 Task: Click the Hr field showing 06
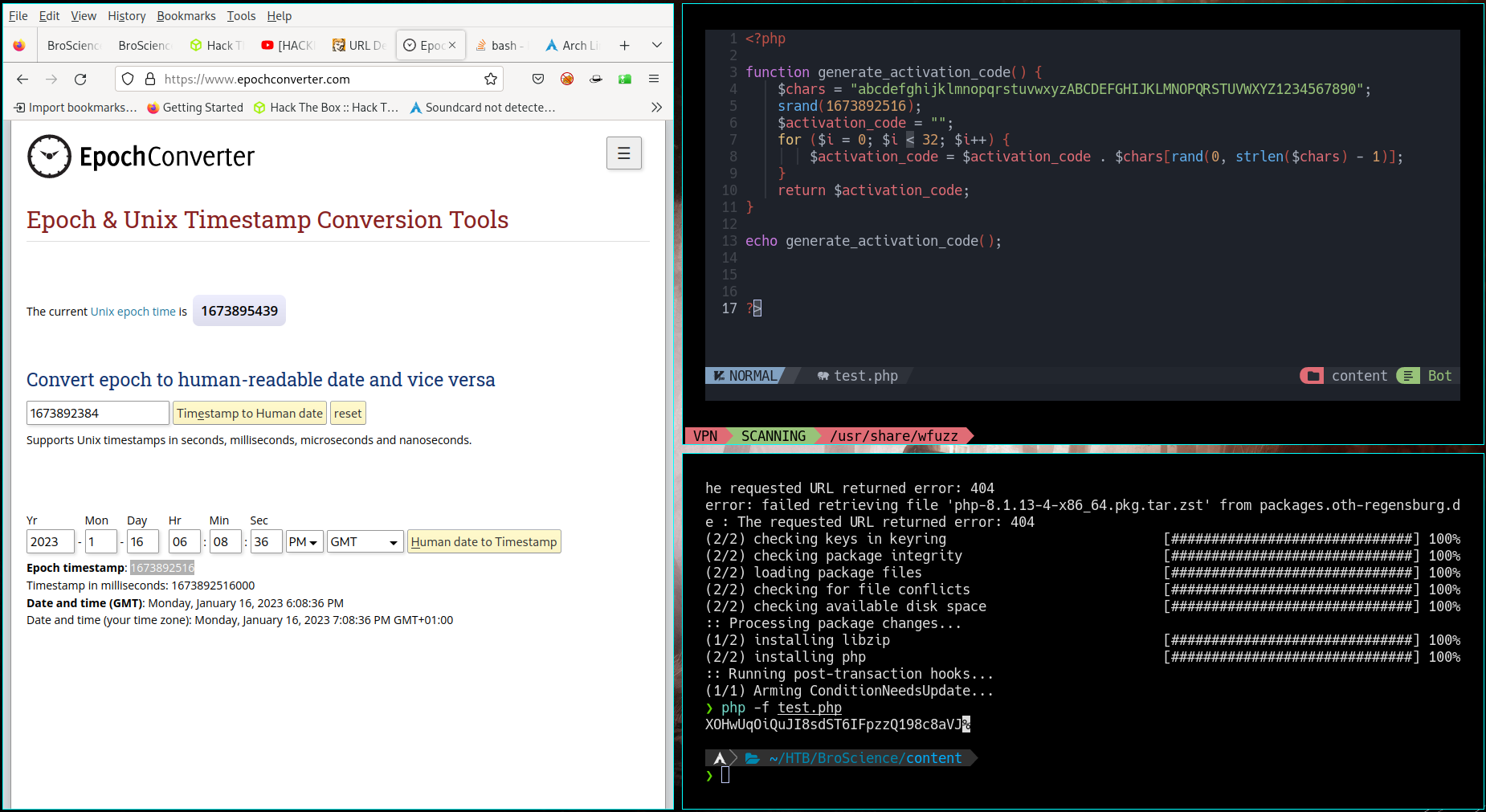click(185, 542)
